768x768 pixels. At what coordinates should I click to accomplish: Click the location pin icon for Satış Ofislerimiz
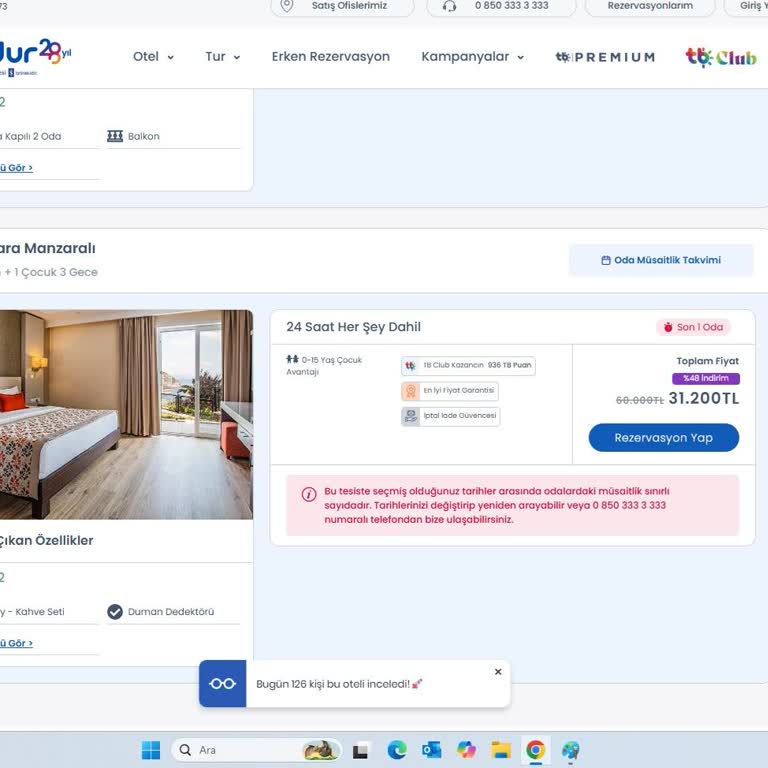pyautogui.click(x=287, y=6)
